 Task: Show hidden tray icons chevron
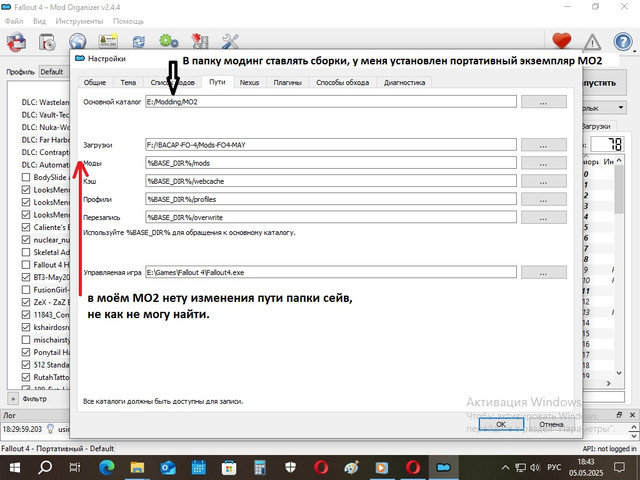tap(505, 467)
